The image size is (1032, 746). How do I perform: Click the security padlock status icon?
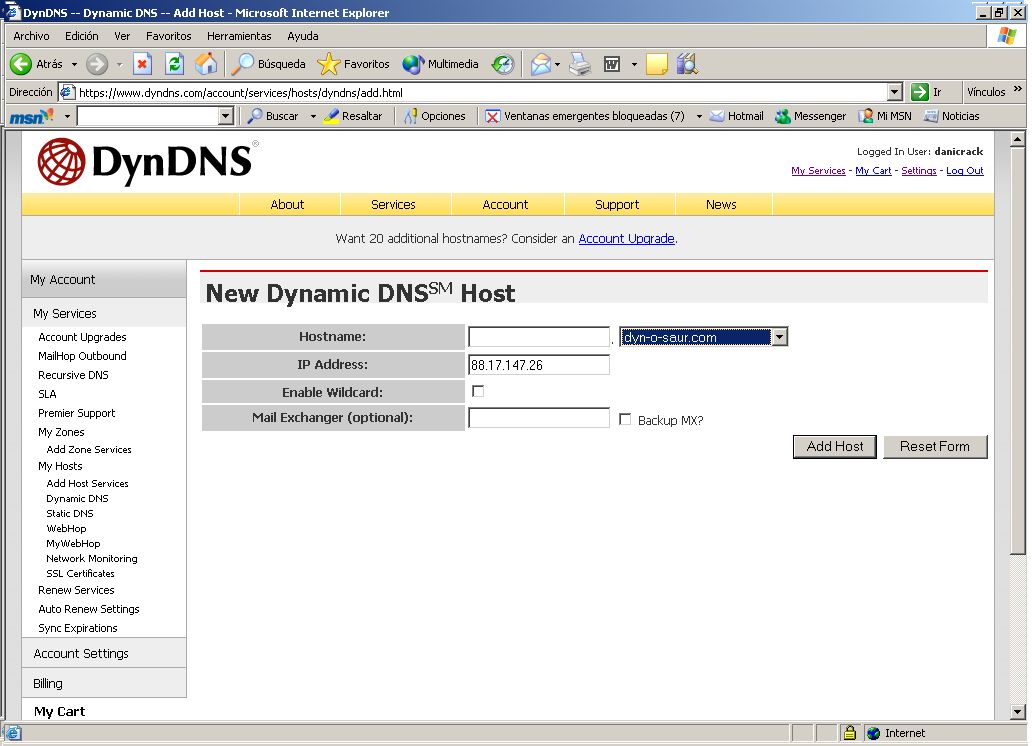pos(850,732)
